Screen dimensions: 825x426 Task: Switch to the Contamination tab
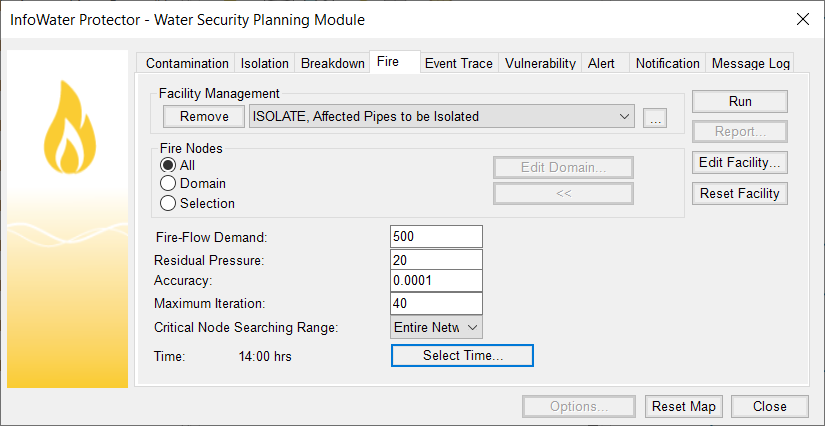pyautogui.click(x=187, y=64)
